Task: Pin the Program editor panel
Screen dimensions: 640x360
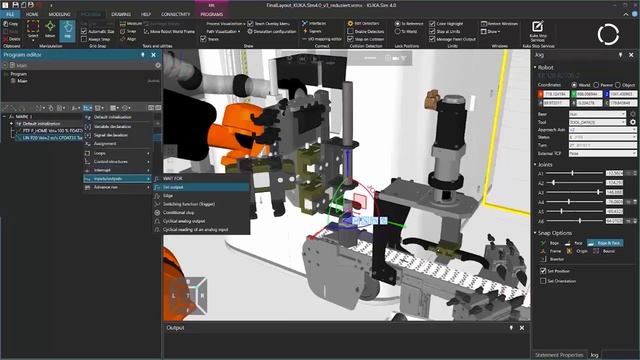Action: (143, 55)
